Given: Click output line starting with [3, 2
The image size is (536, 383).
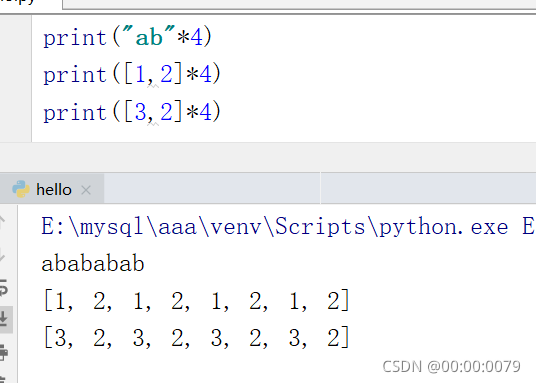Looking at the screenshot, I should 196,338.
